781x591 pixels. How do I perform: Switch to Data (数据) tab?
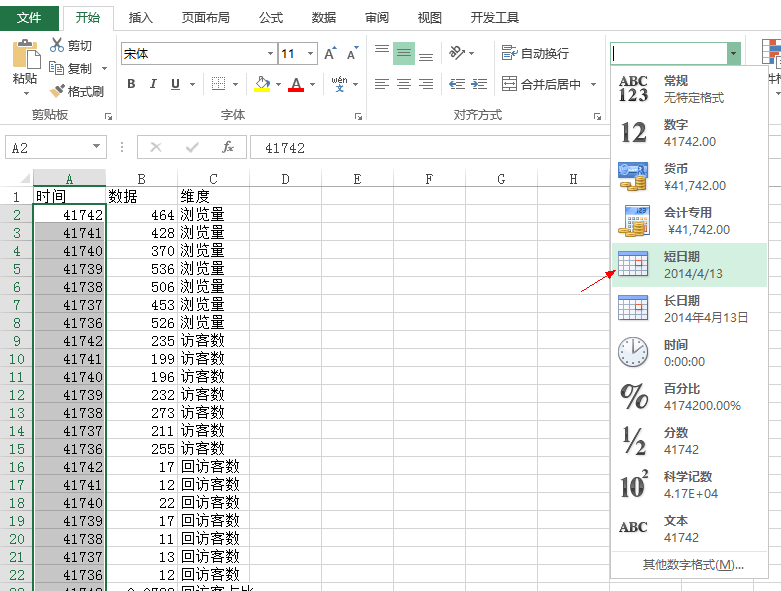click(324, 18)
